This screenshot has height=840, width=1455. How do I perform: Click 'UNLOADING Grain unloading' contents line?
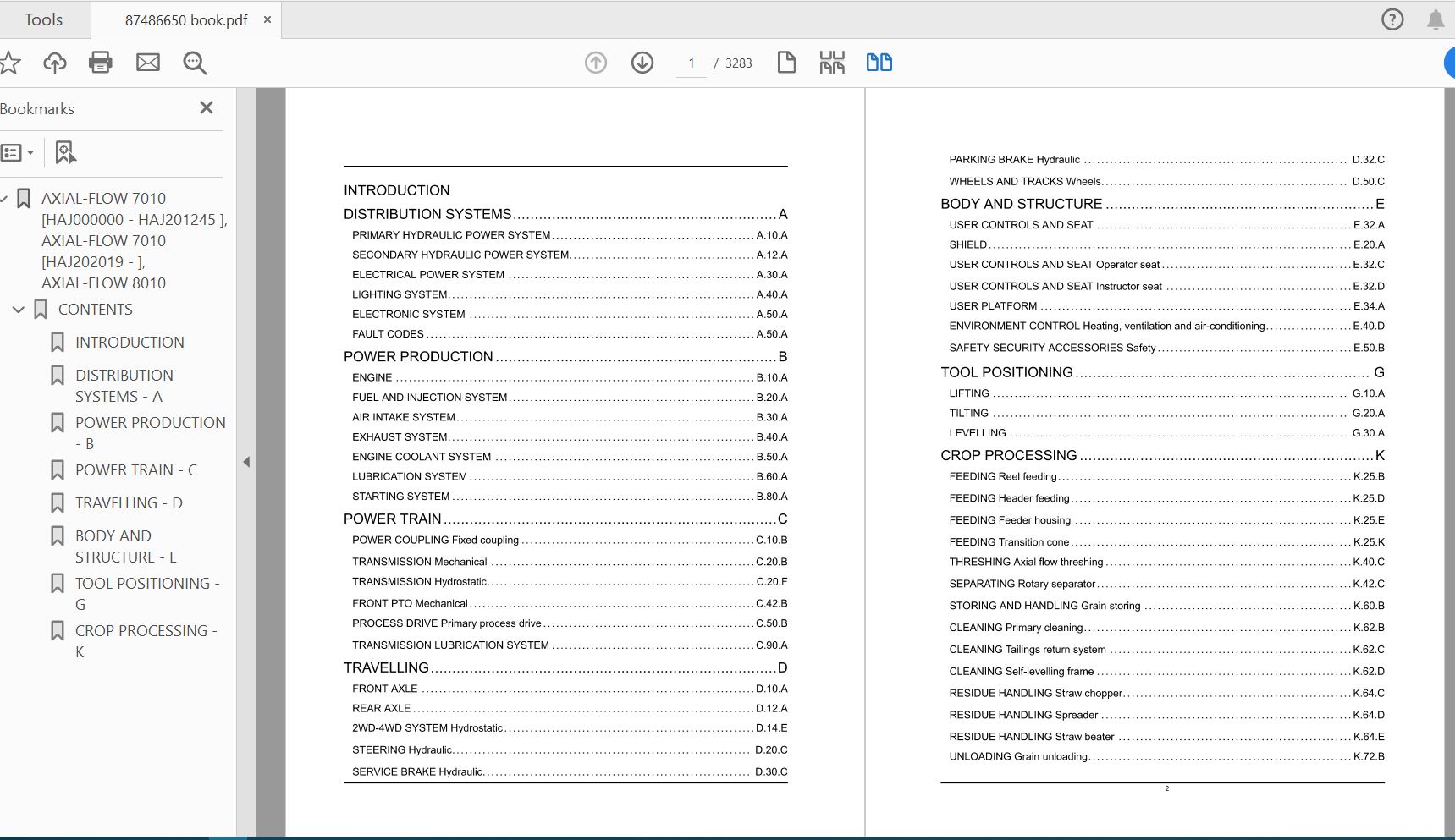tap(1166, 756)
